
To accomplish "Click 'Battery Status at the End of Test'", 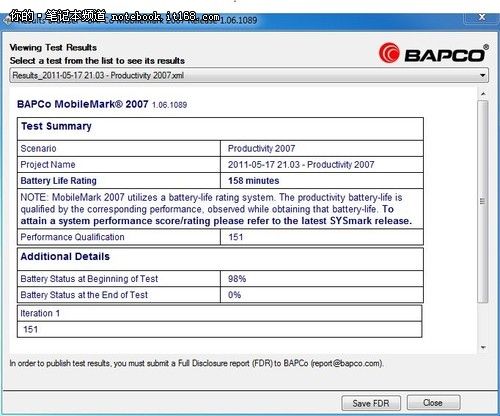I will pyautogui.click(x=84, y=295).
